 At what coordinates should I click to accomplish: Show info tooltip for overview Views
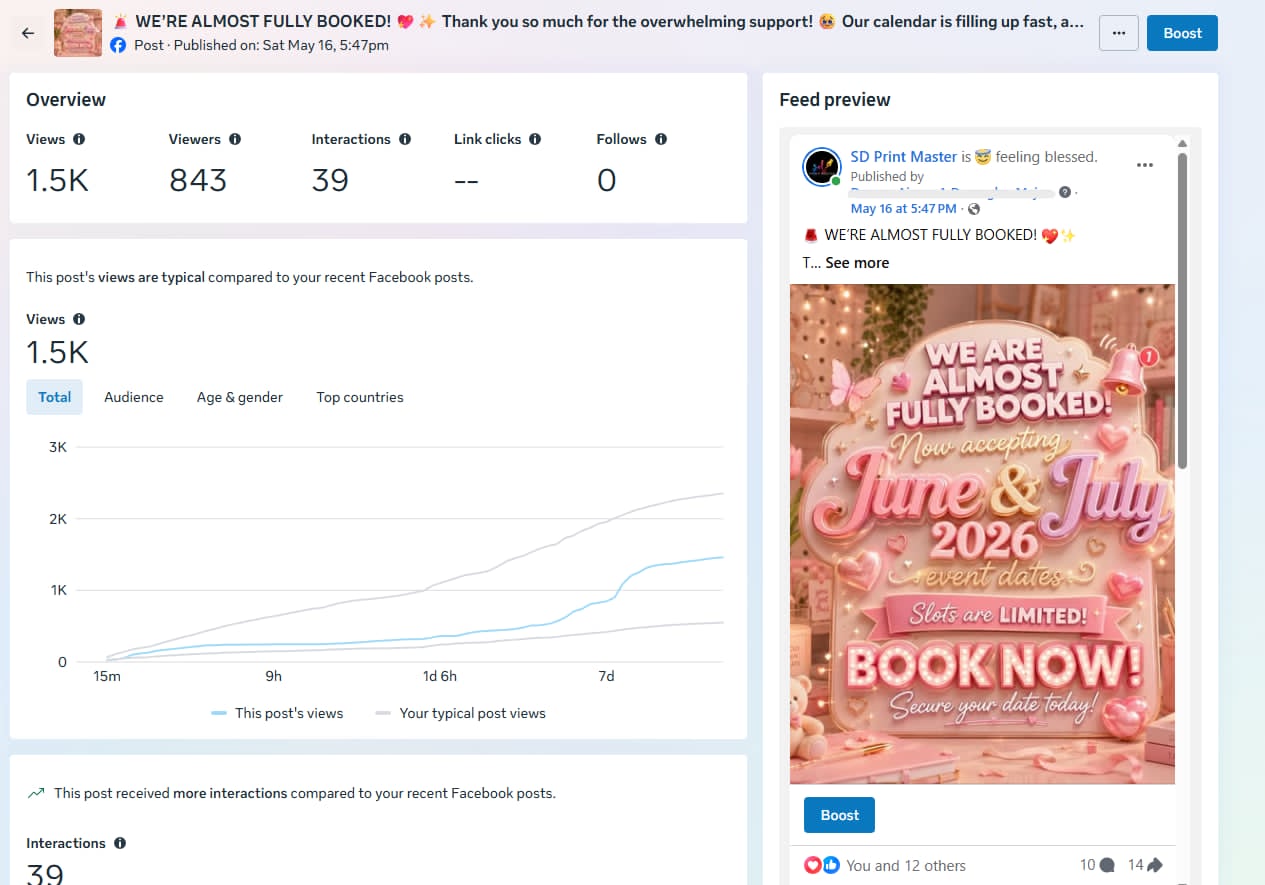click(x=79, y=139)
